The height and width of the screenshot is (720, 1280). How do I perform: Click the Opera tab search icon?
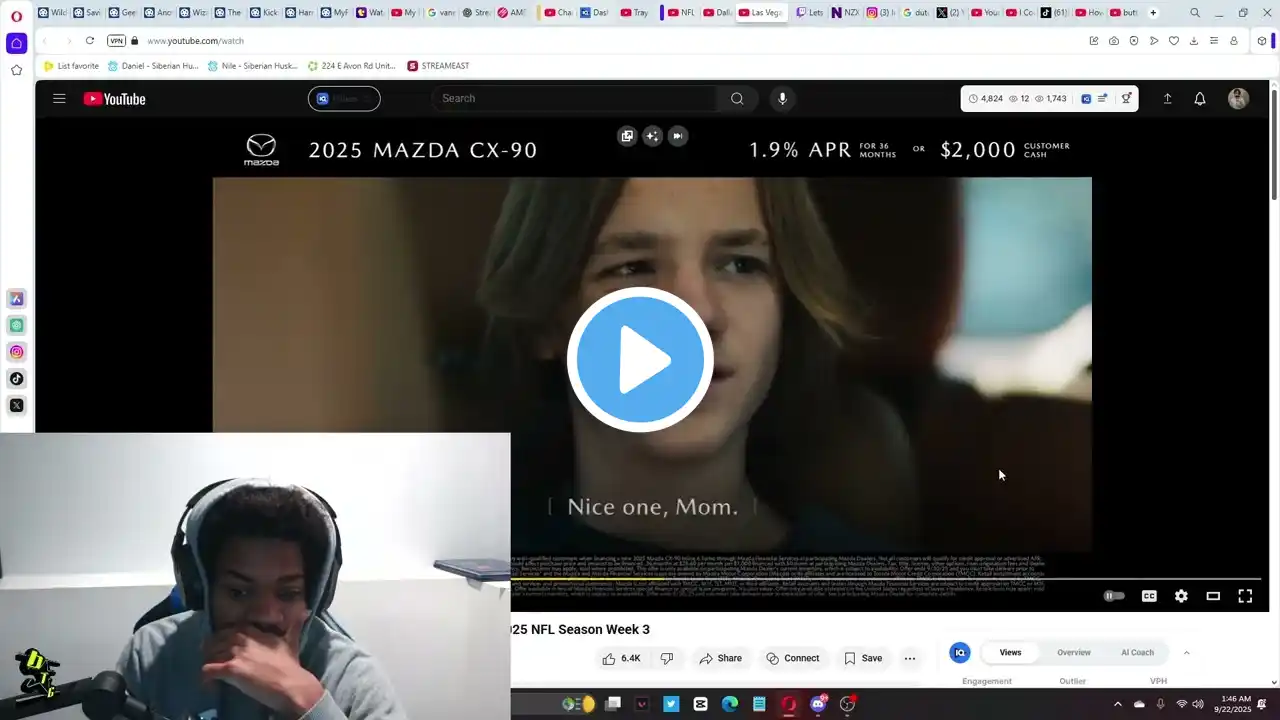1195,13
